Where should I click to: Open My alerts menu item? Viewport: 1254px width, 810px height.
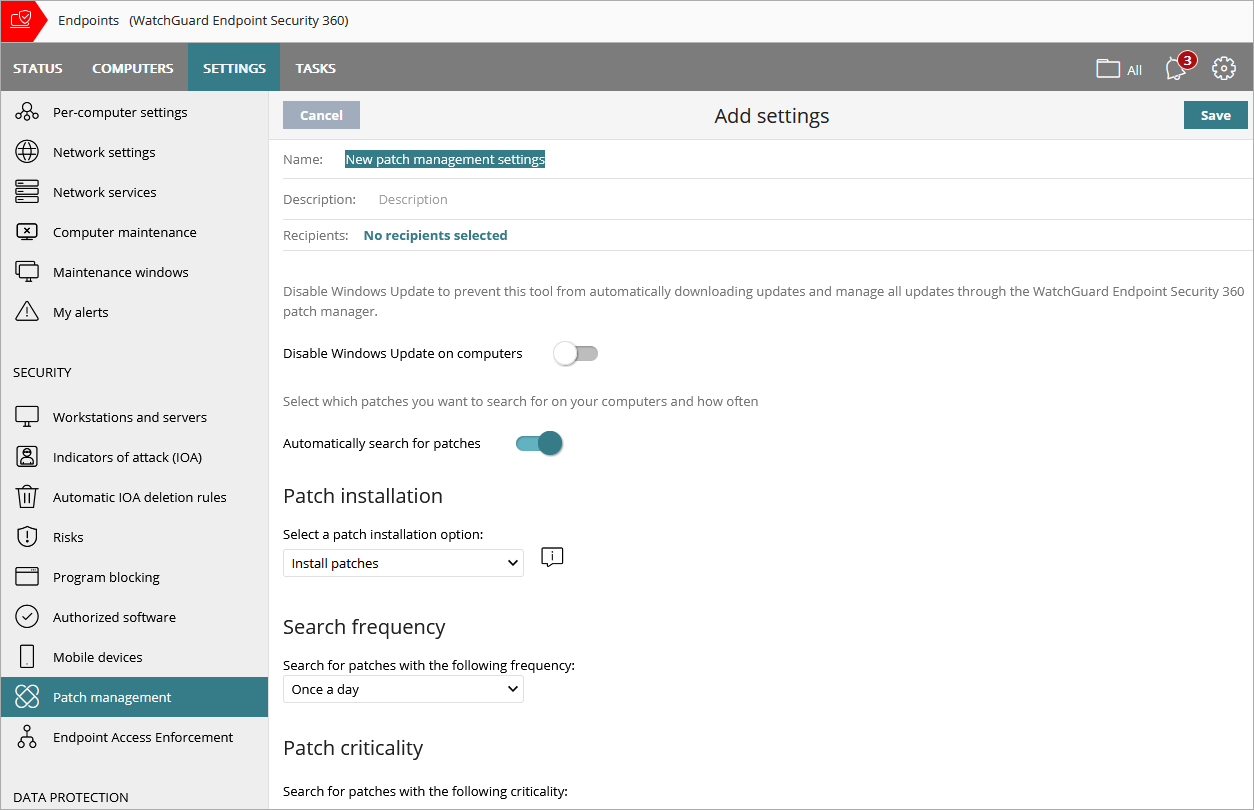pyautogui.click(x=134, y=312)
